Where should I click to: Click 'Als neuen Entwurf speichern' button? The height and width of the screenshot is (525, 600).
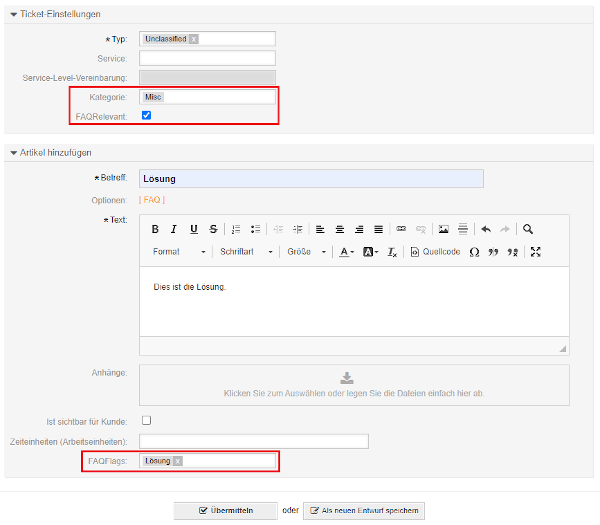tap(363, 510)
